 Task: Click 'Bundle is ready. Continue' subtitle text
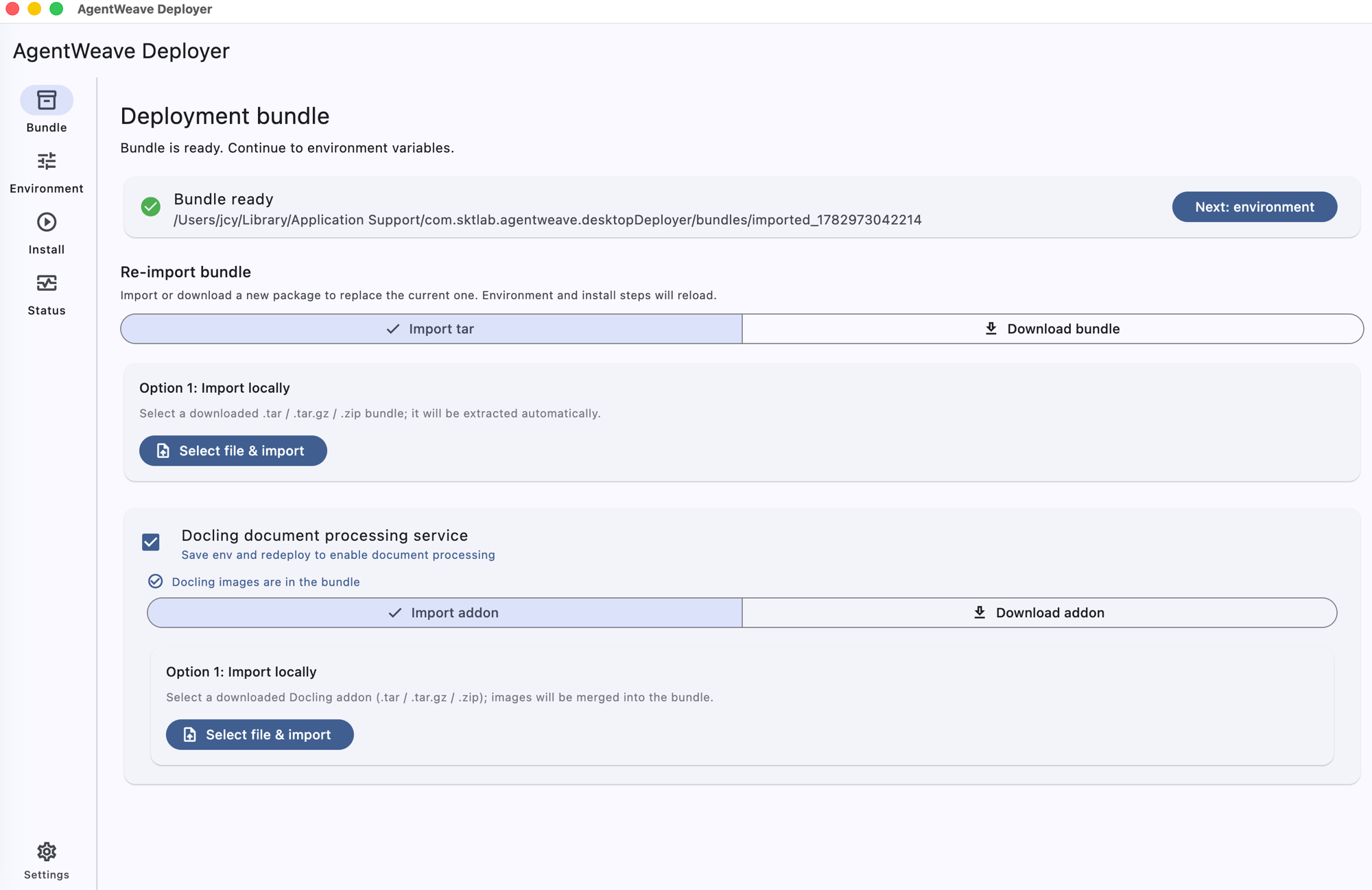[x=287, y=148]
